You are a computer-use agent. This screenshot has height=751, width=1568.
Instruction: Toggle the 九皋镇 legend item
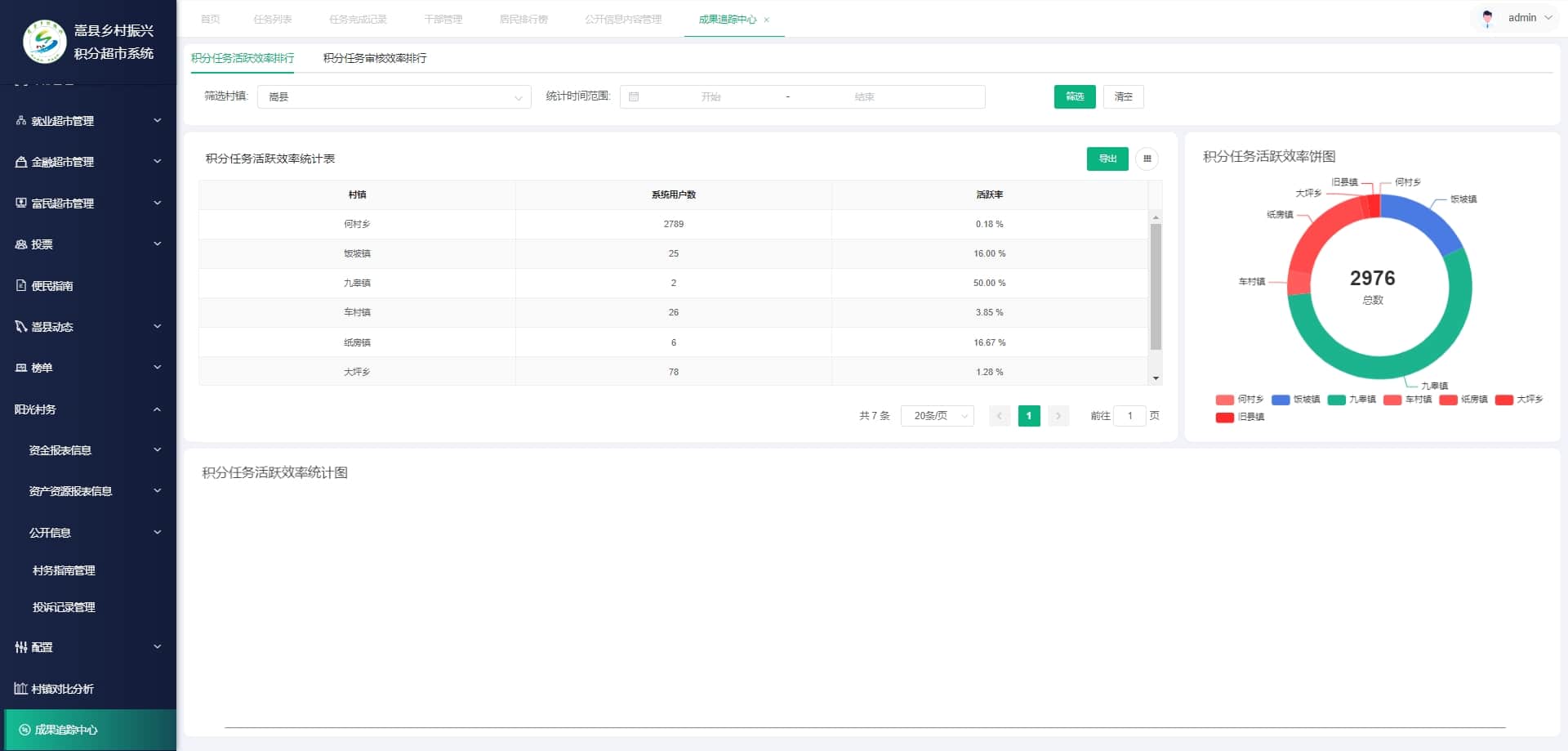click(1352, 400)
